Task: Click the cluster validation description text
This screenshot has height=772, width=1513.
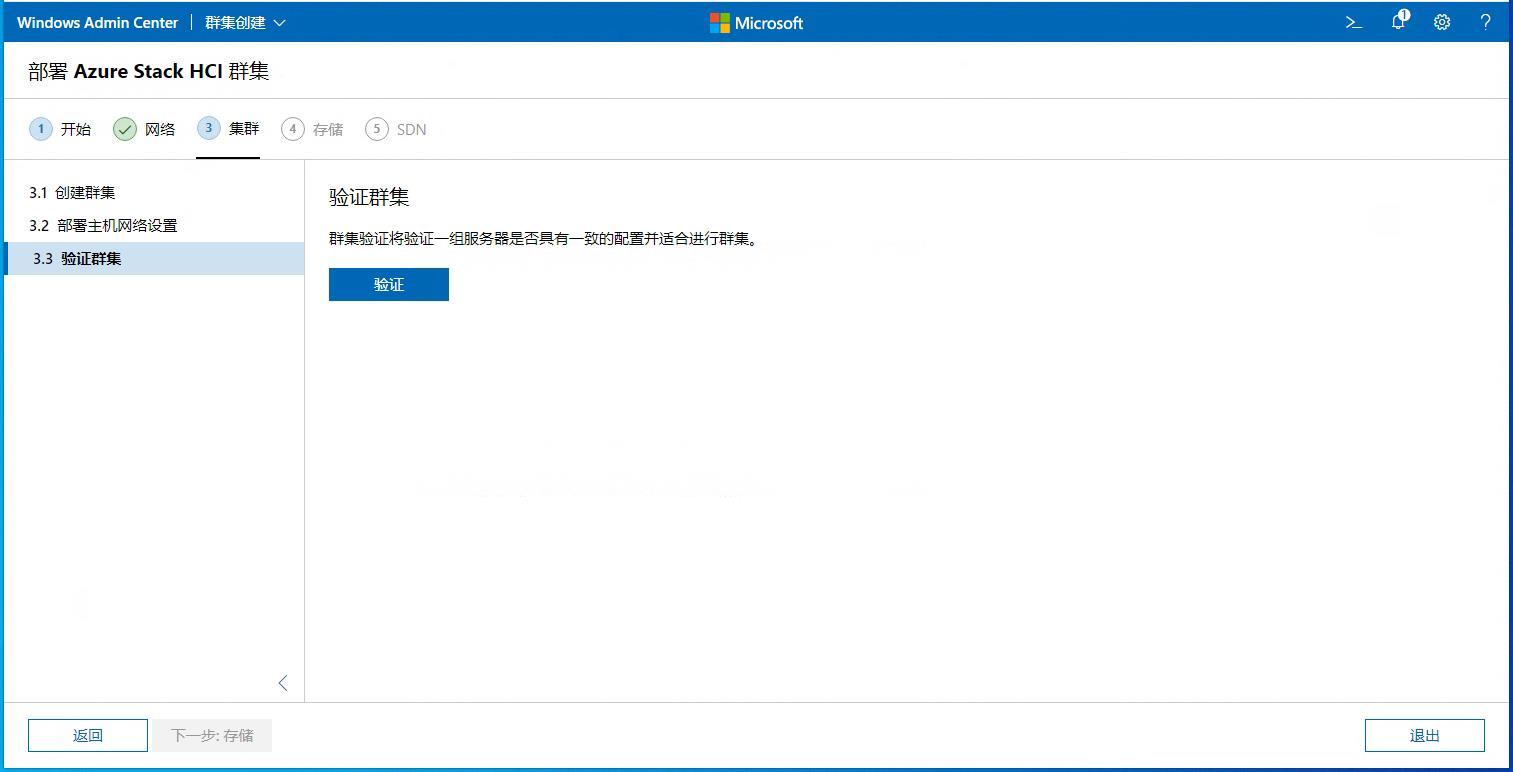Action: 543,240
